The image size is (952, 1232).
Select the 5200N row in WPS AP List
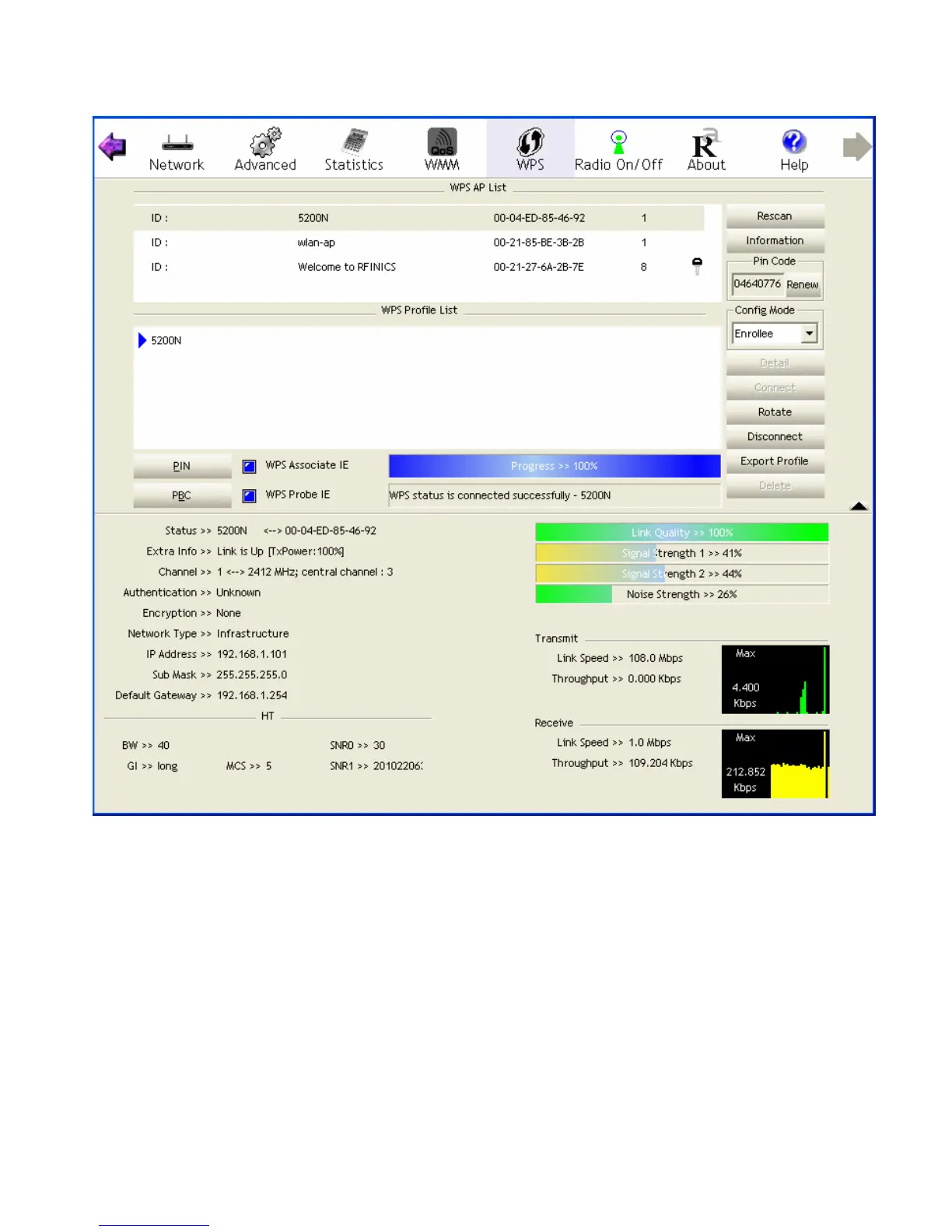coord(418,218)
